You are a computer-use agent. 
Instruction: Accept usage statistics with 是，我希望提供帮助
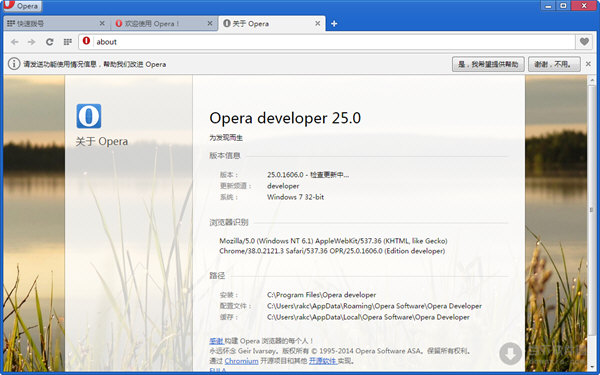click(488, 64)
